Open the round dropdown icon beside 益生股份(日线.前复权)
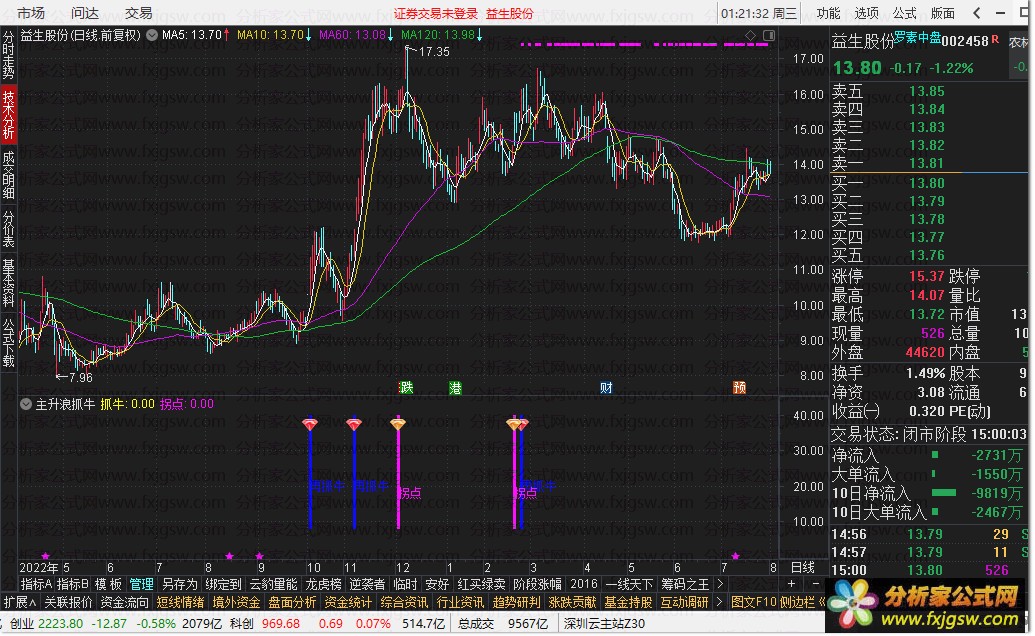 [152, 35]
